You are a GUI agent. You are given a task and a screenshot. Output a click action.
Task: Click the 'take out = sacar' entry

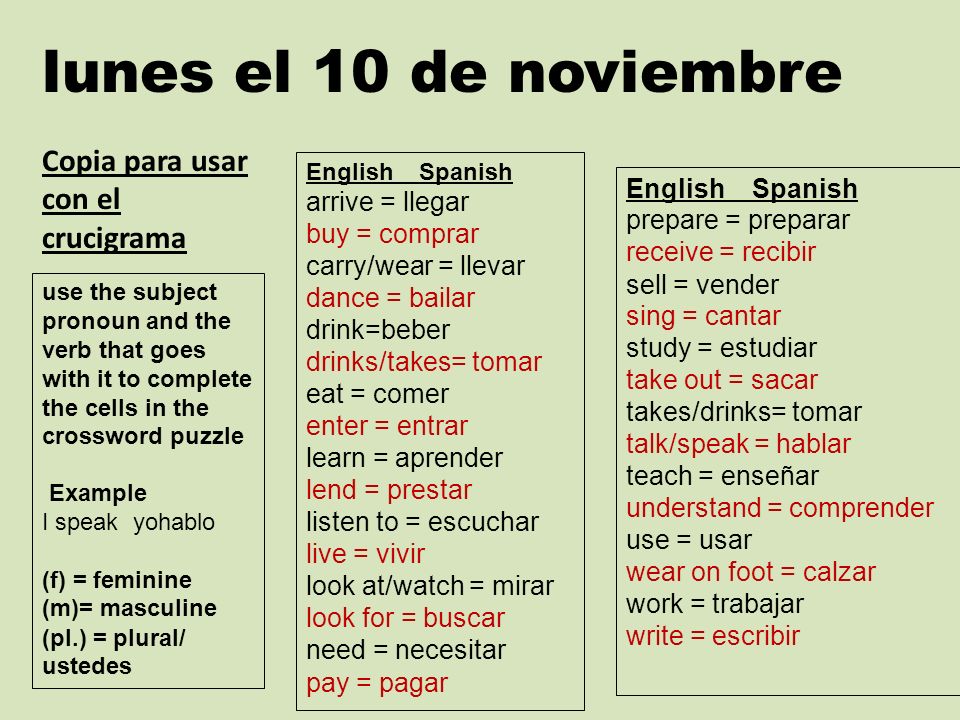(721, 380)
